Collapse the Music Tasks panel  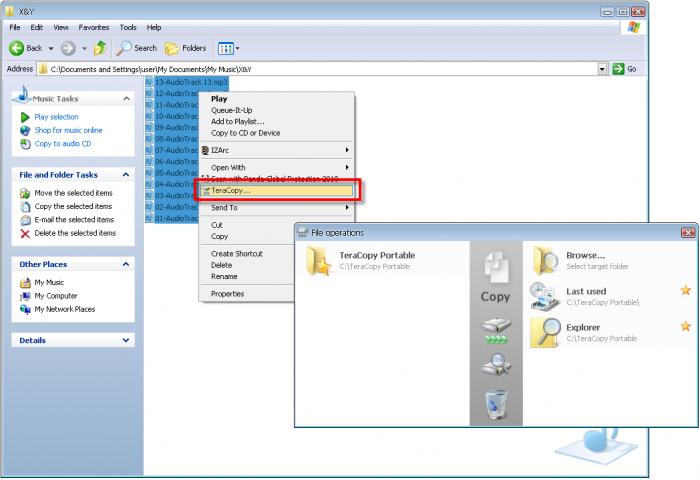coord(126,98)
